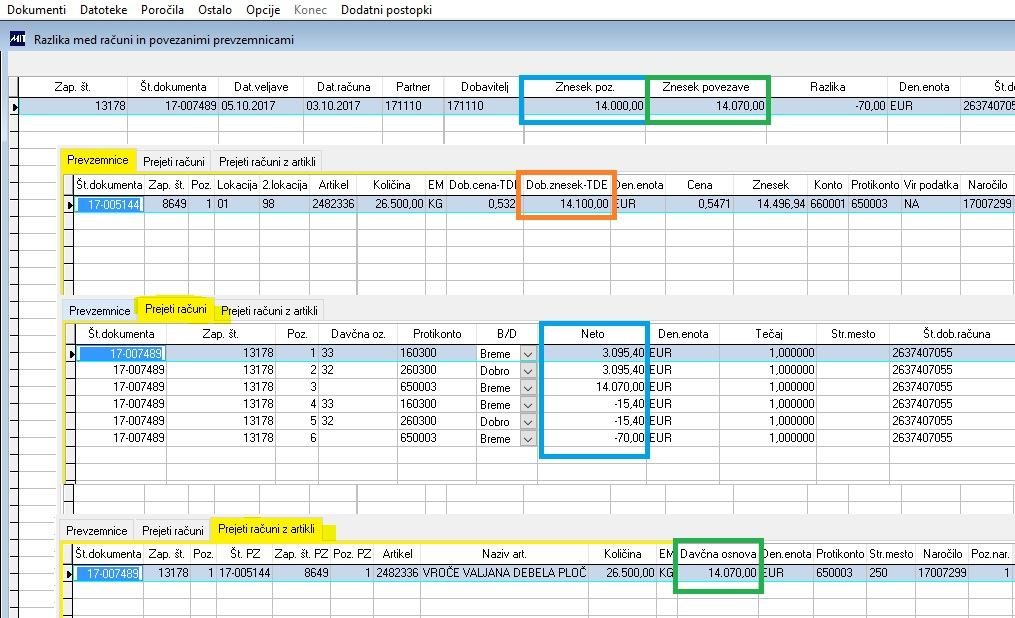This screenshot has width=1015, height=618.
Task: Click Št. PZ value 17-005144 in bottom grid
Action: click(245, 573)
